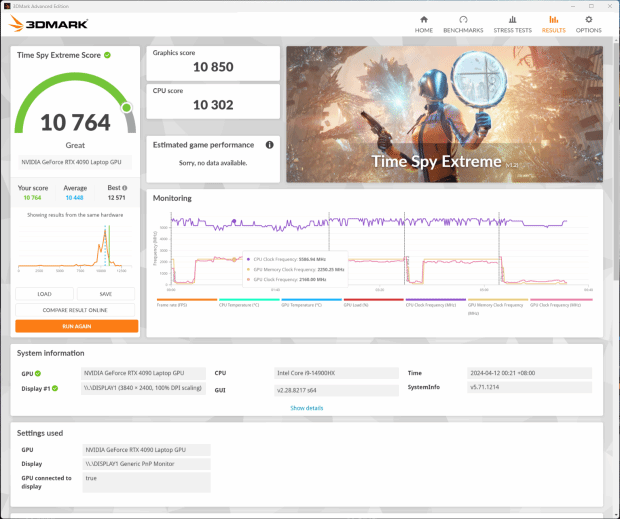Image resolution: width=620 pixels, height=519 pixels.
Task: Click the LOAD button
Action: click(44, 294)
